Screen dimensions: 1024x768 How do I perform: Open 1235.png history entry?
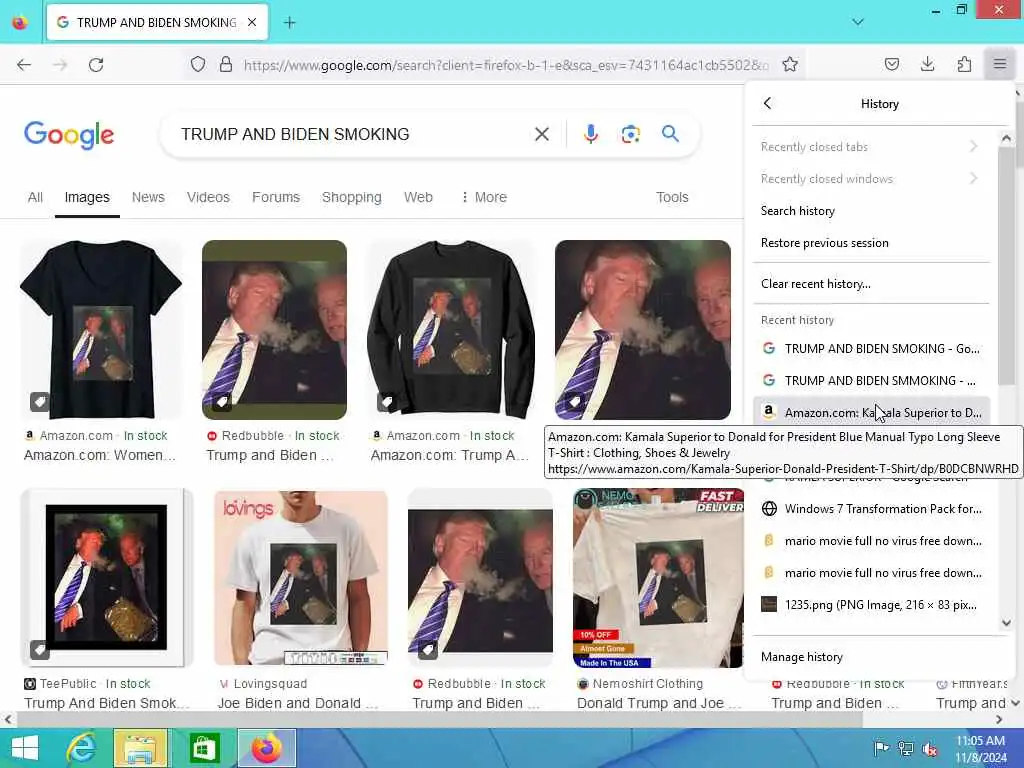coord(871,605)
